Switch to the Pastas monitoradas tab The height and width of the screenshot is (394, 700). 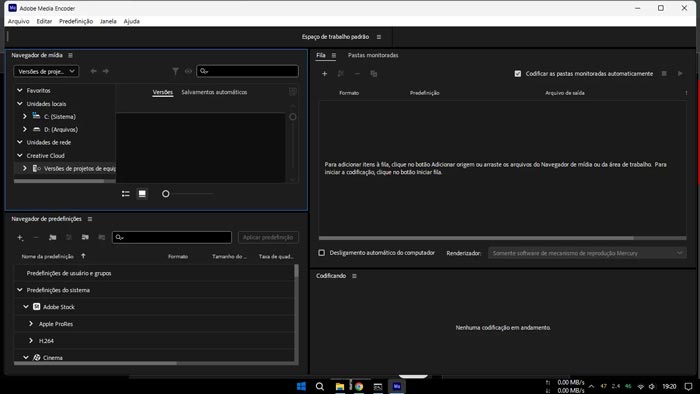tap(373, 55)
